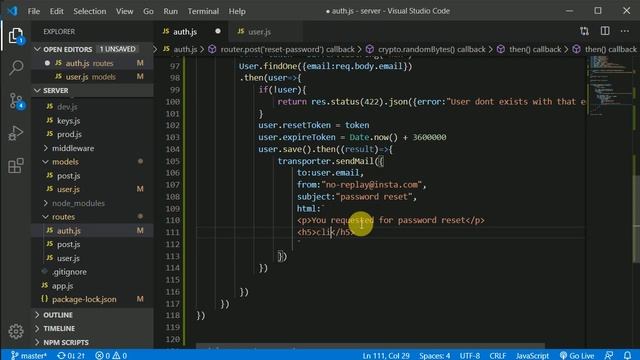Expand the Outline section
Screen dimensions: 640x360
pyautogui.click(x=92, y=315)
